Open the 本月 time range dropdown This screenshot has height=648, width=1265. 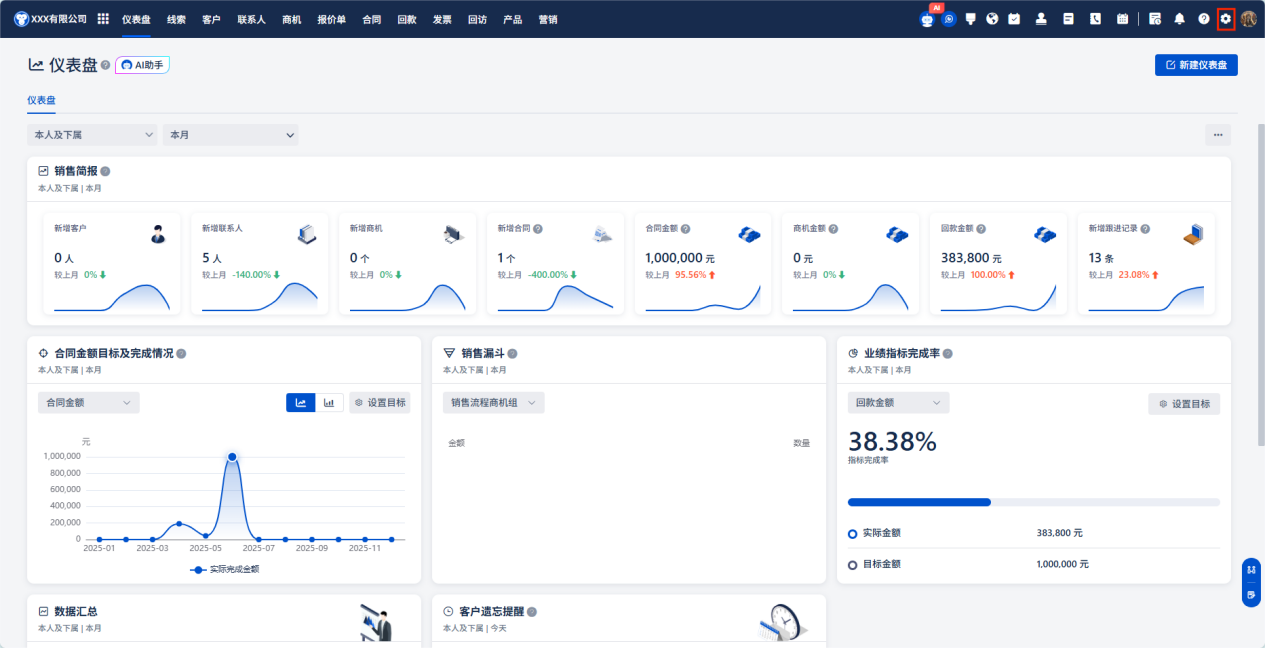(x=230, y=134)
